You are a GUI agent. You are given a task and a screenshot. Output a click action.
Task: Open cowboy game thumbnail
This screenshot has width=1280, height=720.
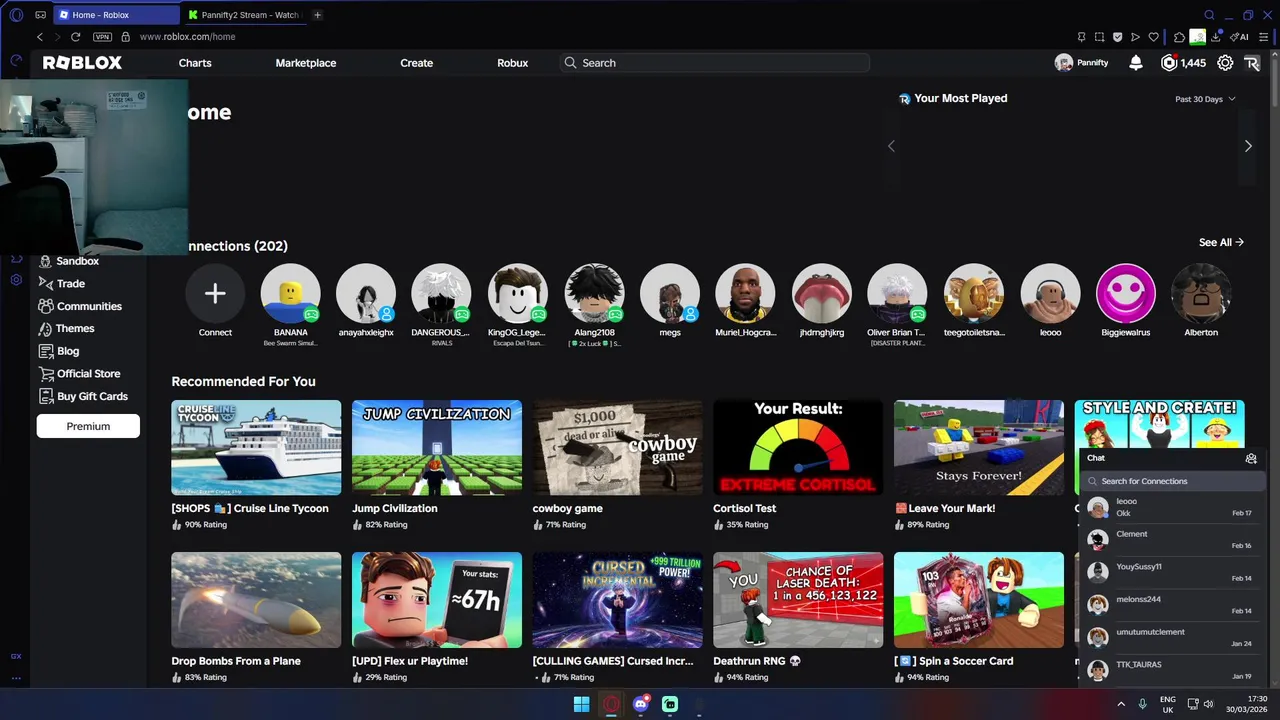click(x=618, y=448)
